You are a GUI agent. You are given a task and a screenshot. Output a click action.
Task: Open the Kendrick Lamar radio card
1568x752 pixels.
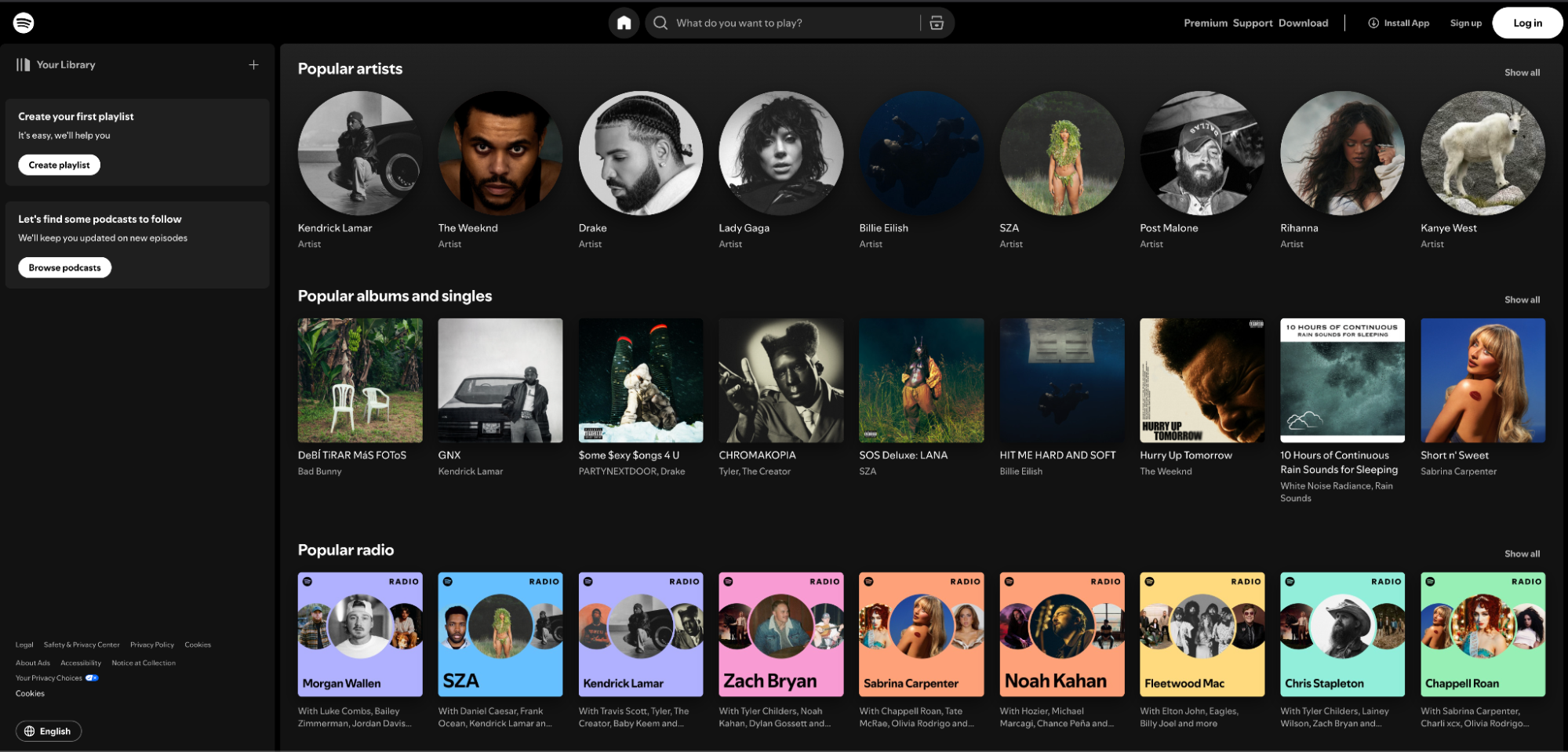(x=641, y=634)
